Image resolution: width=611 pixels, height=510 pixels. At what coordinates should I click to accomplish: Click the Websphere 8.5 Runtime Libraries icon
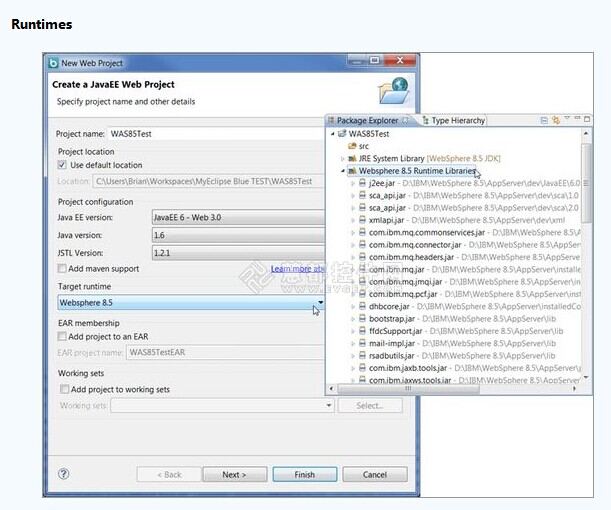point(351,171)
